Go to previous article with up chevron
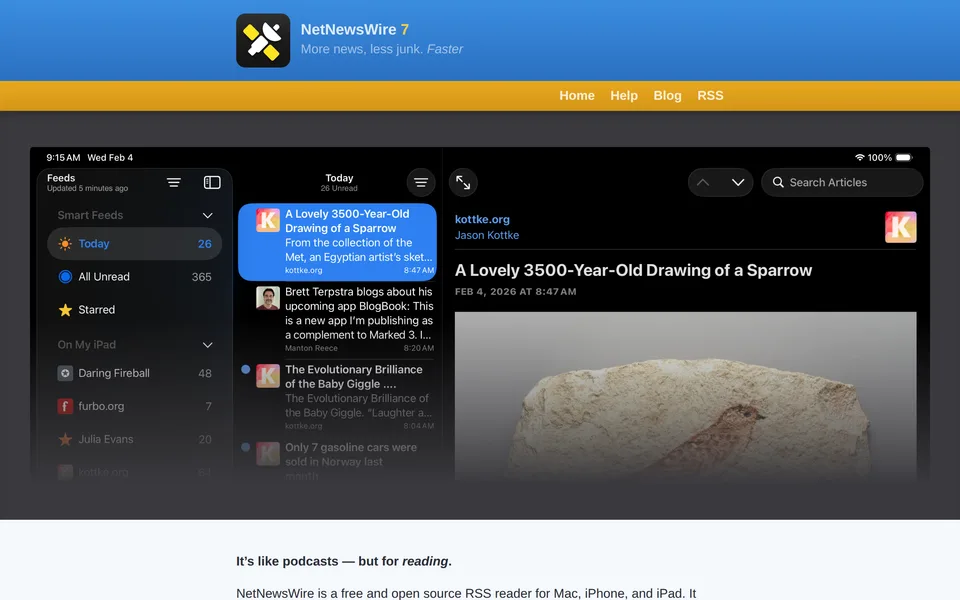The image size is (960, 600). point(703,182)
